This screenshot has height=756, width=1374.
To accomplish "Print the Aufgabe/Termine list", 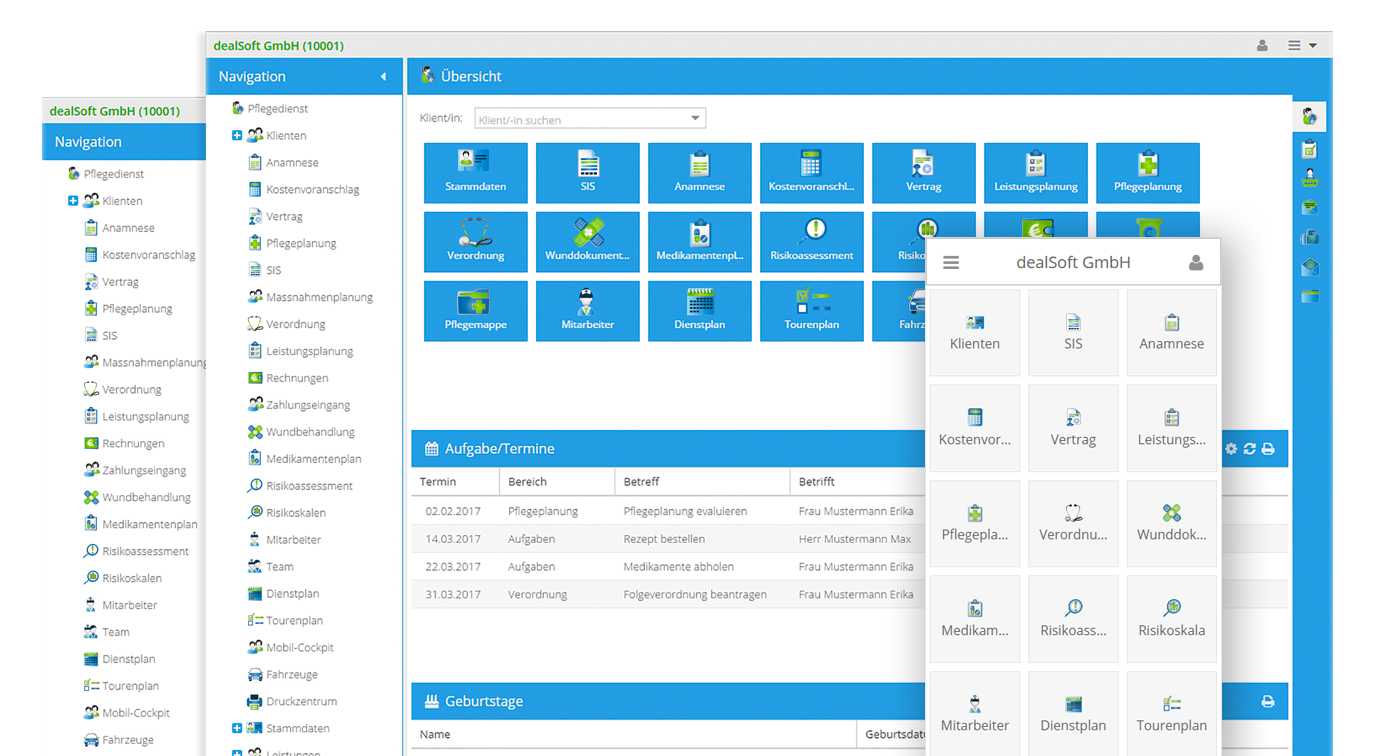I will 1268,449.
